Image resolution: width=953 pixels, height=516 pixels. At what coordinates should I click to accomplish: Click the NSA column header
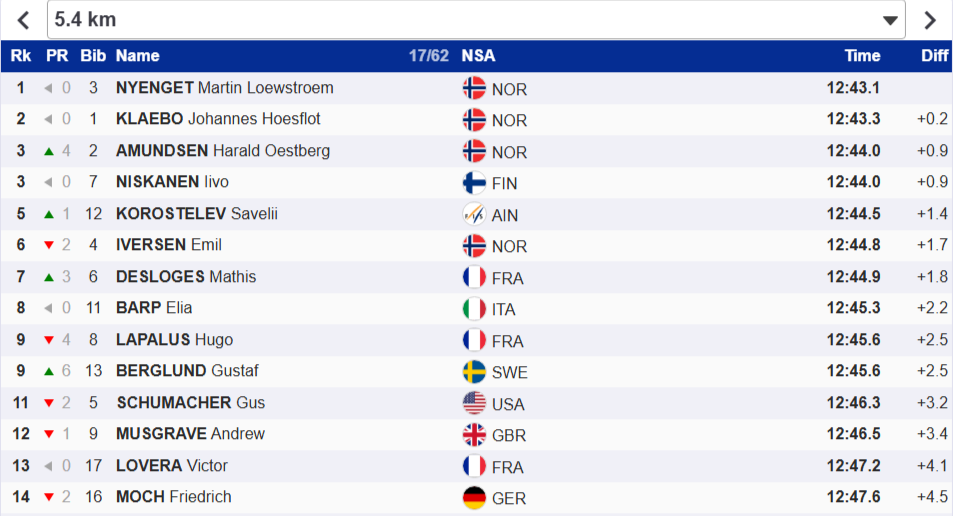coord(478,56)
